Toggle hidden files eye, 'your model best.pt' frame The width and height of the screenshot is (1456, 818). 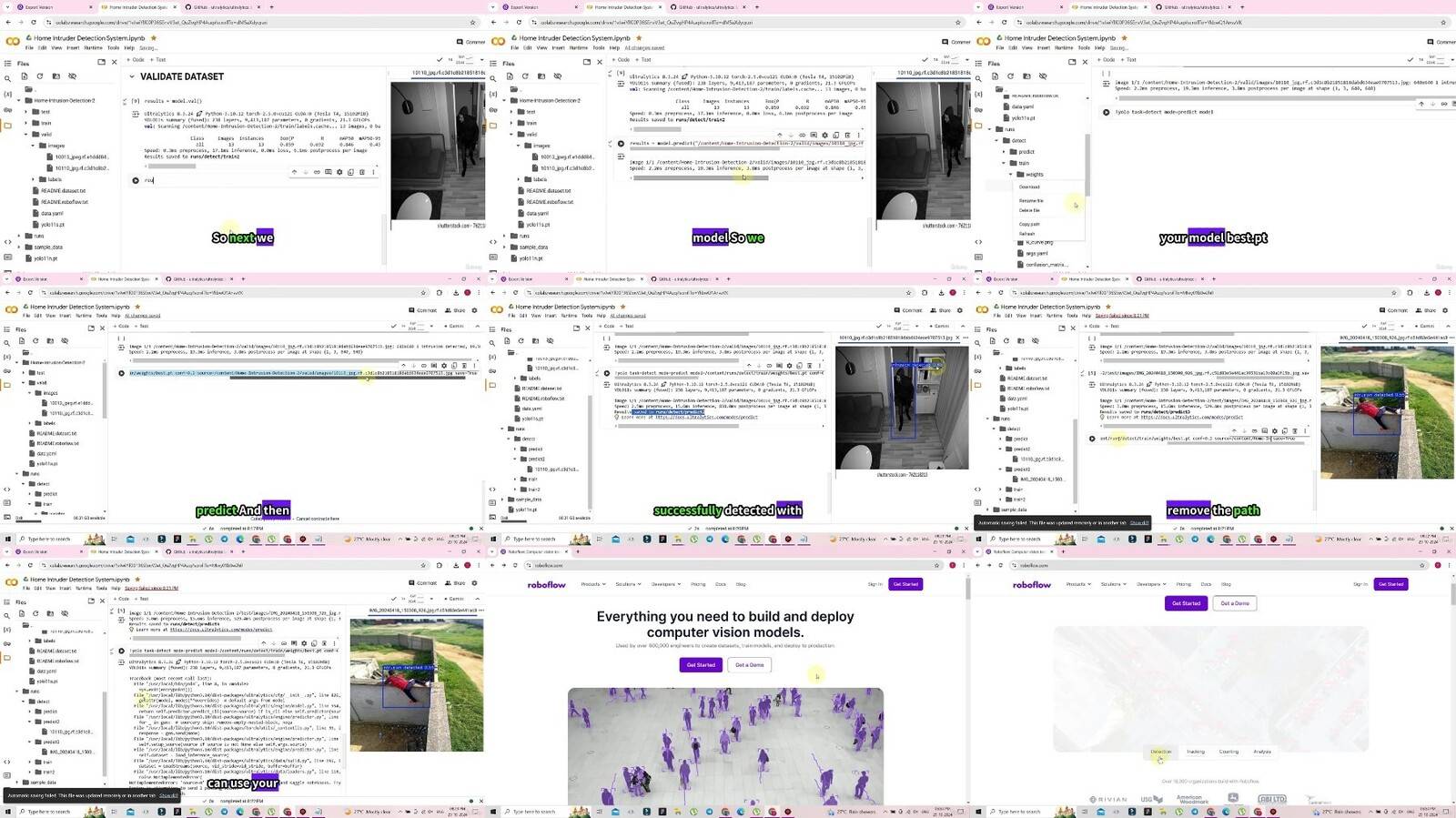pyautogui.click(x=1043, y=76)
